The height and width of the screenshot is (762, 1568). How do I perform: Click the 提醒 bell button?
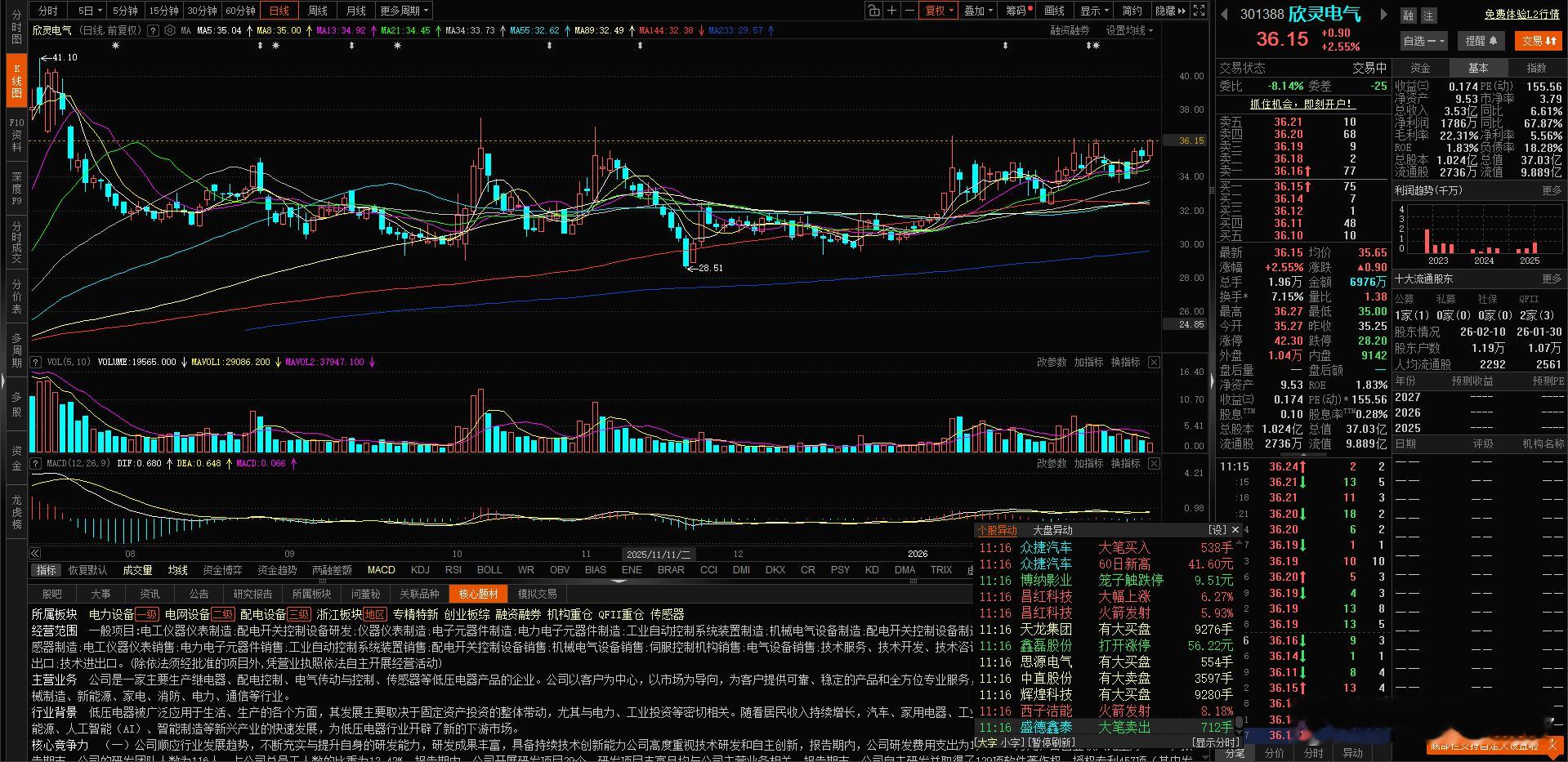pos(1481,41)
